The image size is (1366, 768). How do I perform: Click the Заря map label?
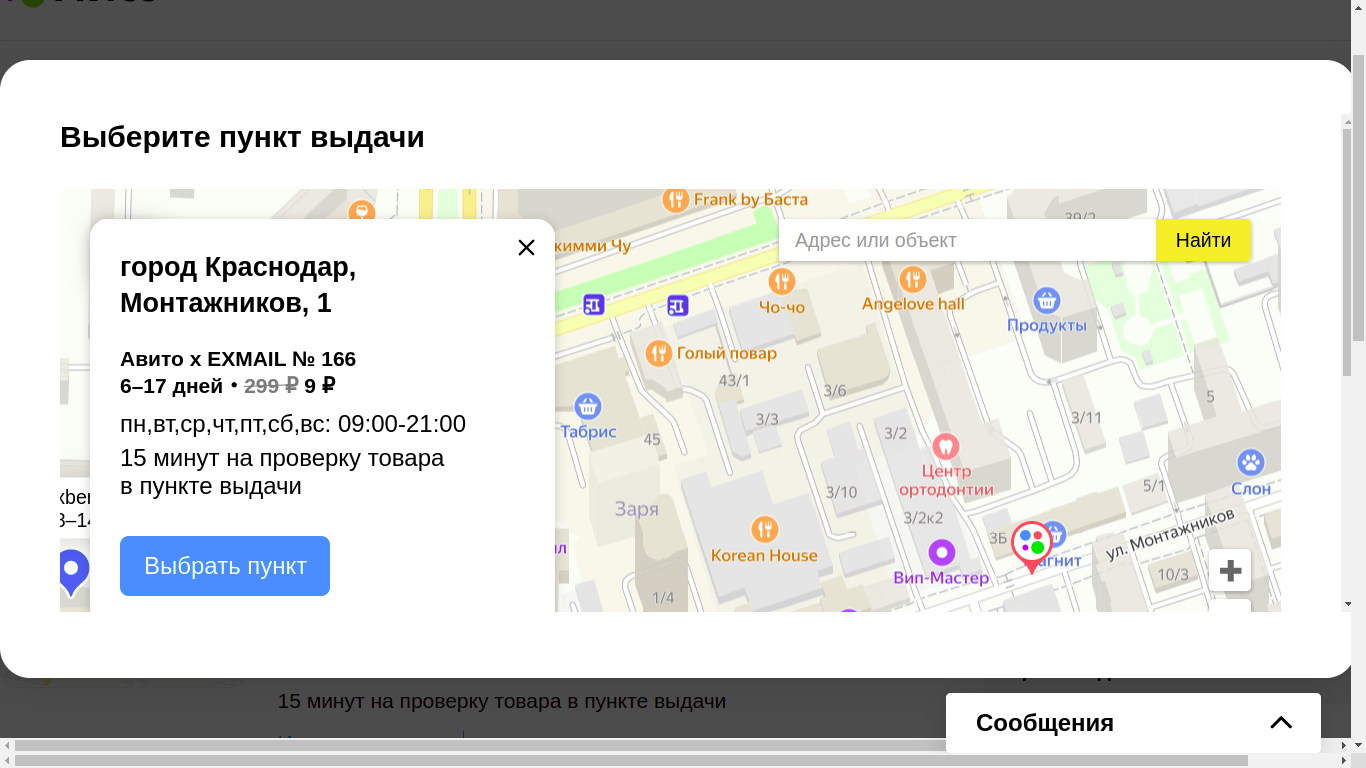pyautogui.click(x=637, y=509)
